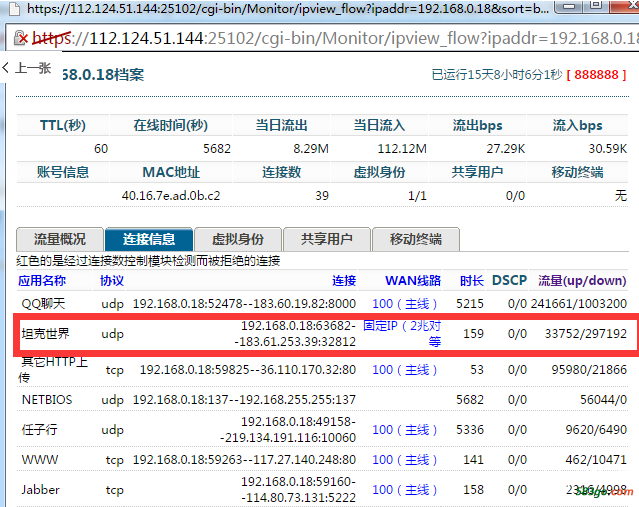The image size is (639, 507).
Task: Go to previous image with 上一张
Action: (x=27, y=68)
